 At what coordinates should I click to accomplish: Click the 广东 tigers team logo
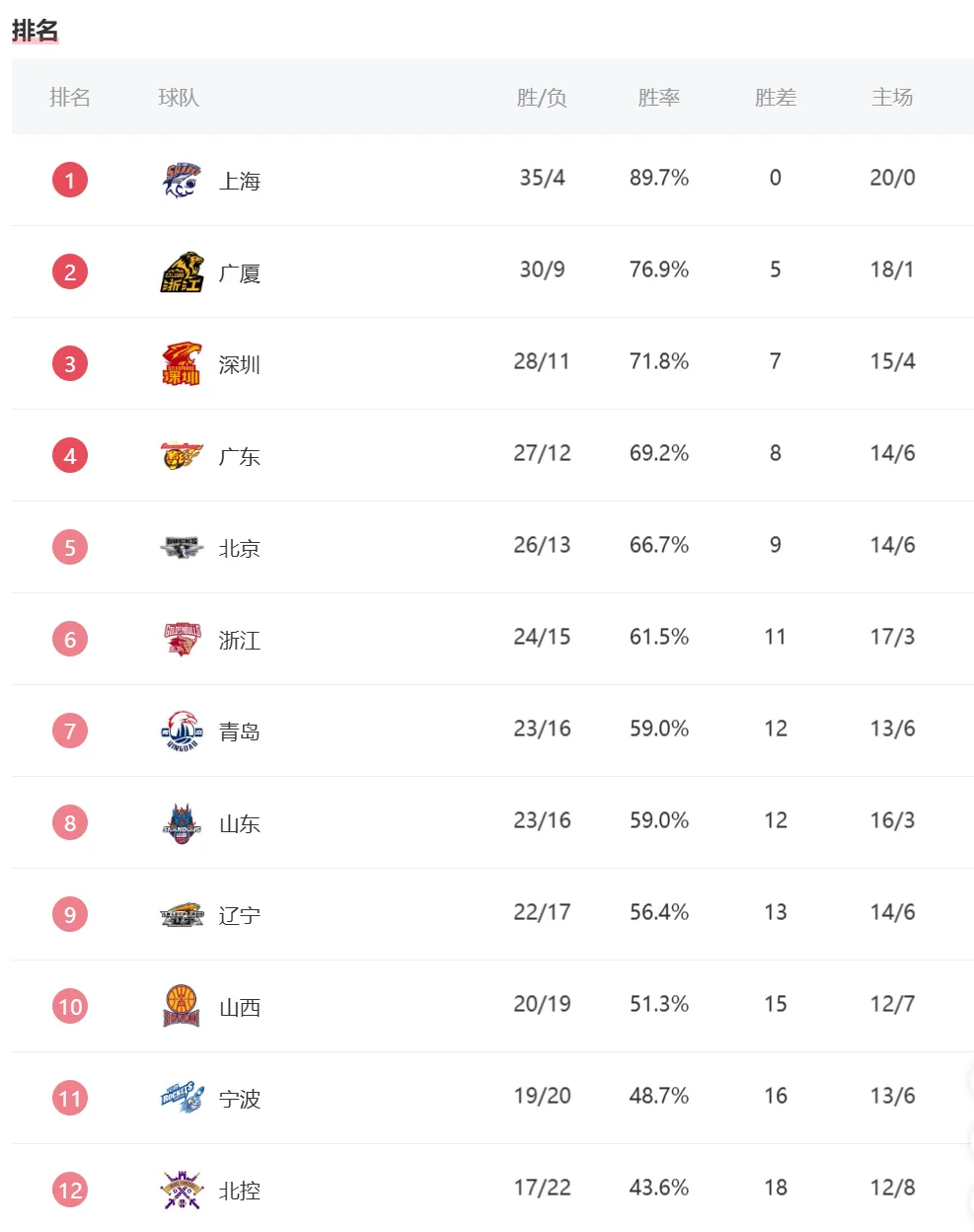click(x=182, y=455)
